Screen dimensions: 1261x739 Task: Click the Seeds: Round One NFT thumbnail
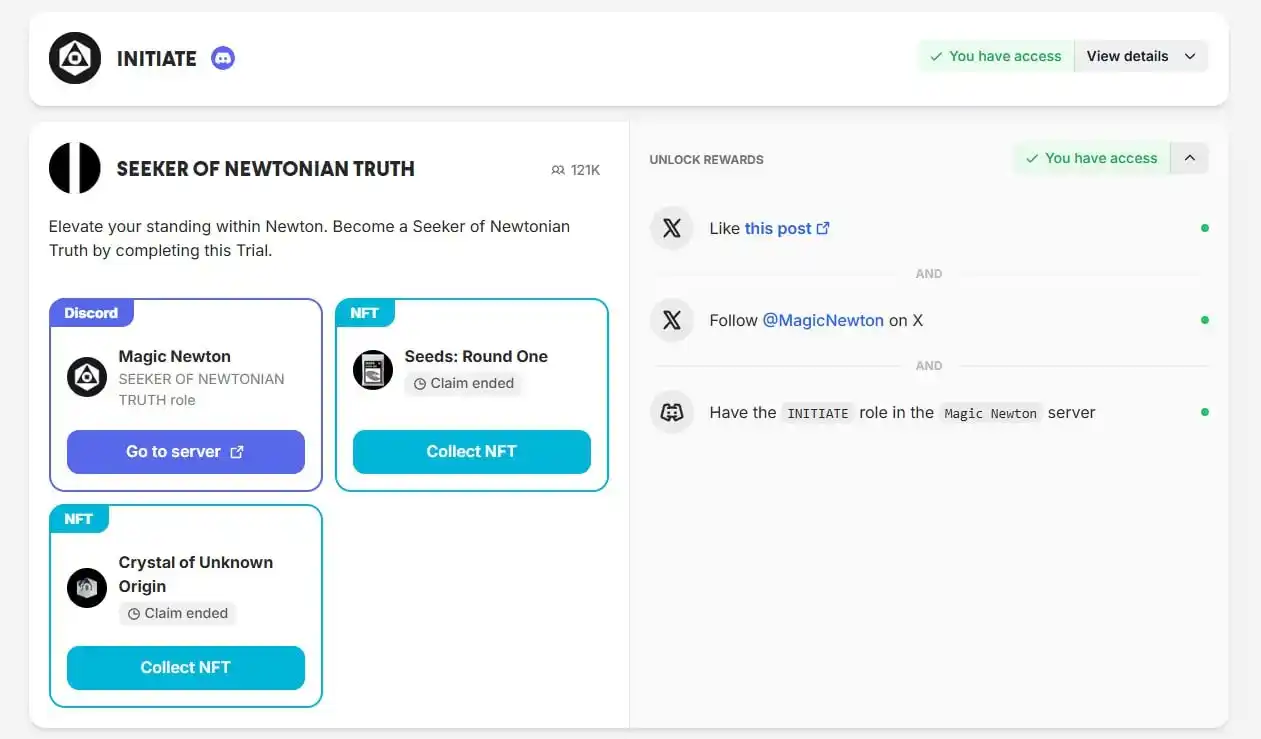pyautogui.click(x=373, y=370)
